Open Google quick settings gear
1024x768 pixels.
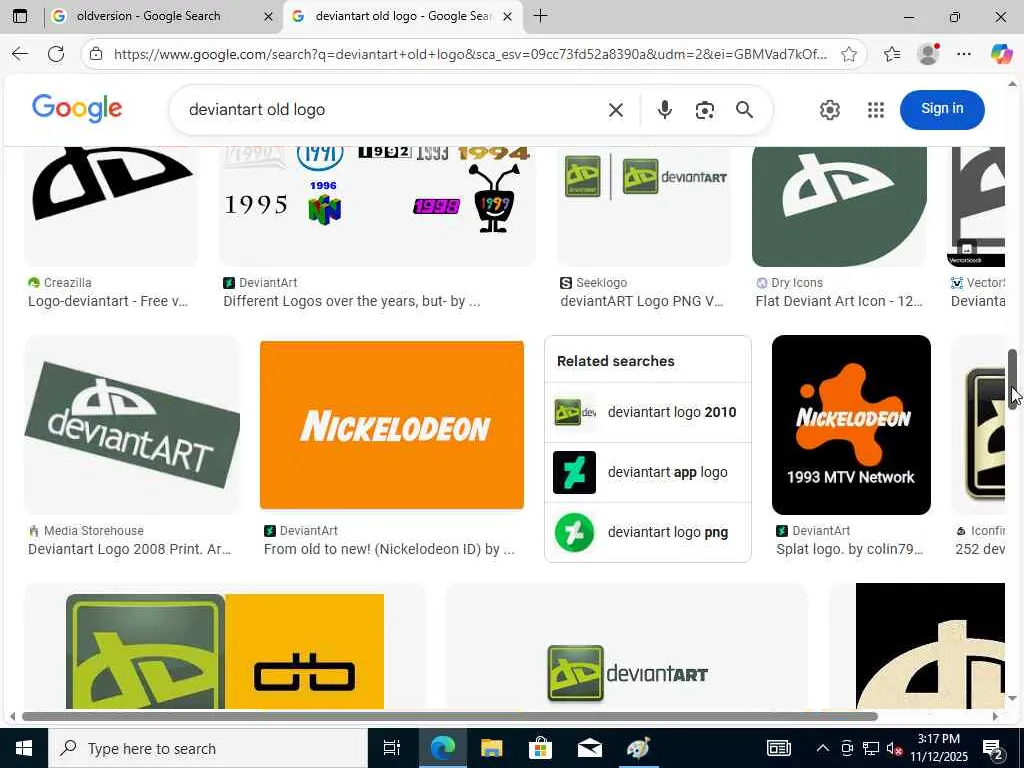(x=829, y=110)
